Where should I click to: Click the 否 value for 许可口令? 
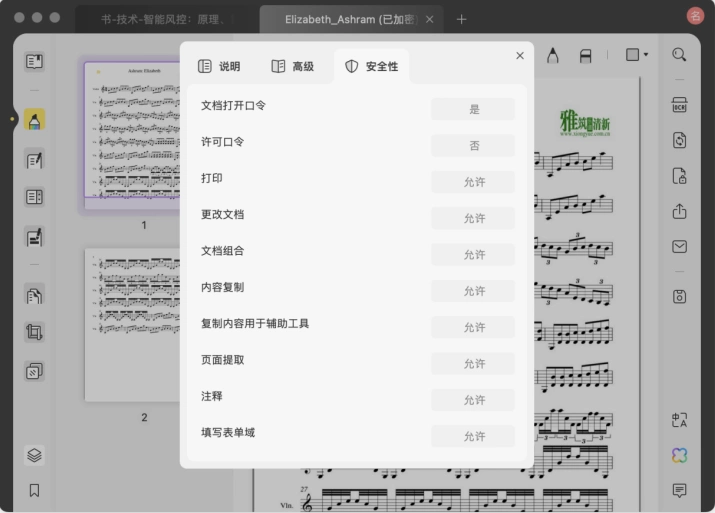tap(473, 145)
